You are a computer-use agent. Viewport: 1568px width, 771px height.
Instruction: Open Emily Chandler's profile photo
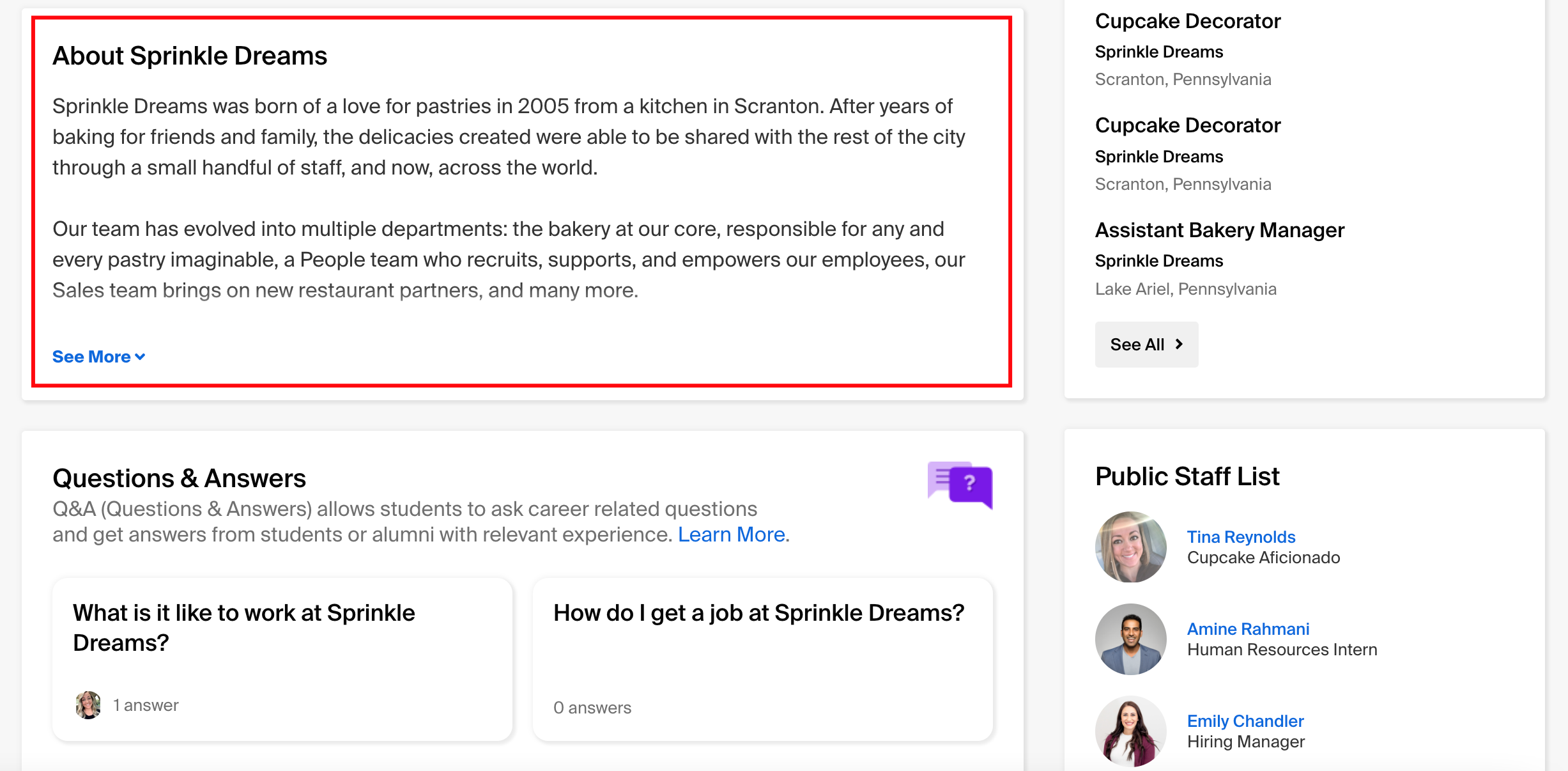(x=1130, y=731)
